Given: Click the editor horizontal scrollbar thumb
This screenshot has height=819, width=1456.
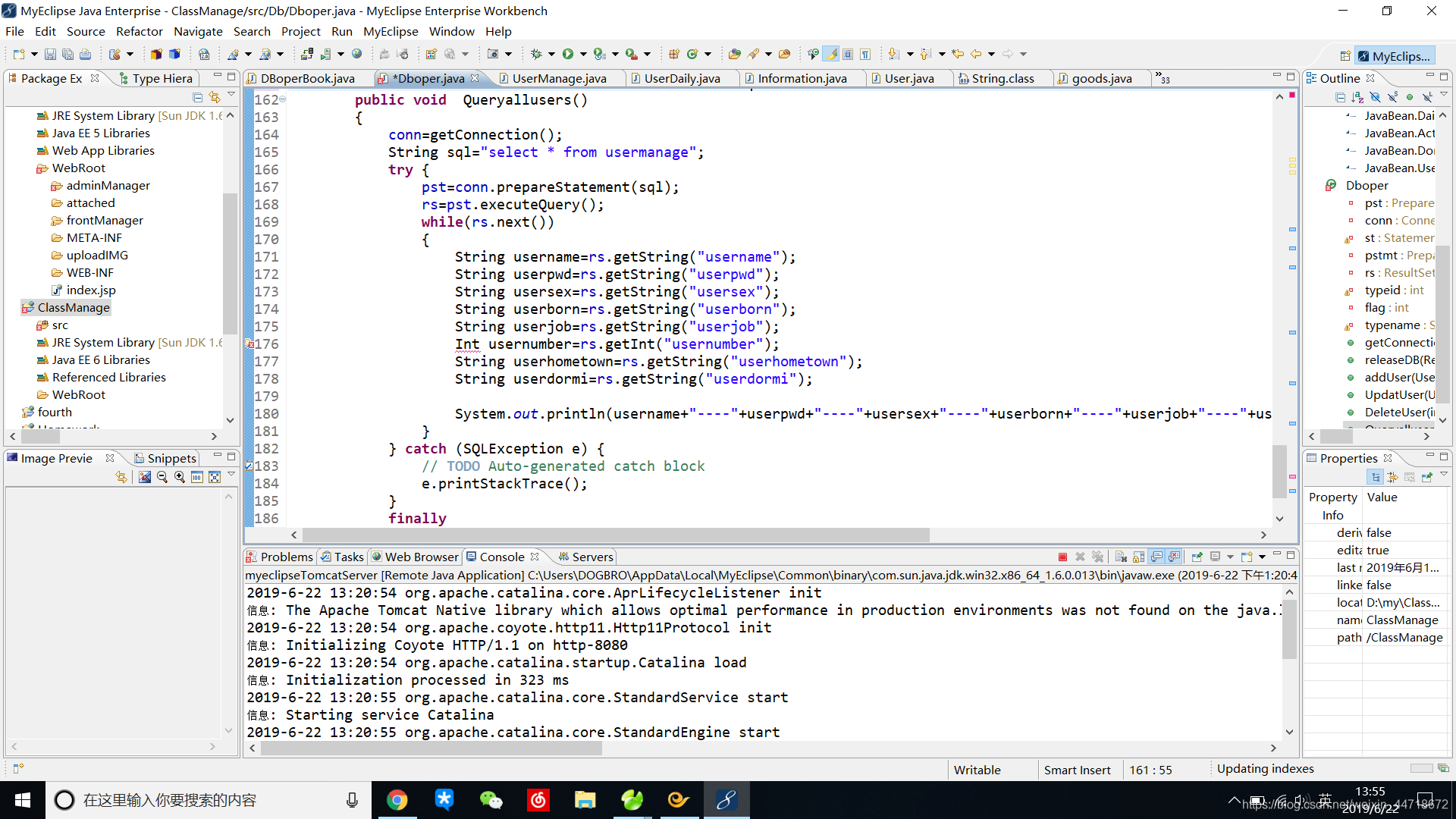Looking at the screenshot, I should (616, 535).
